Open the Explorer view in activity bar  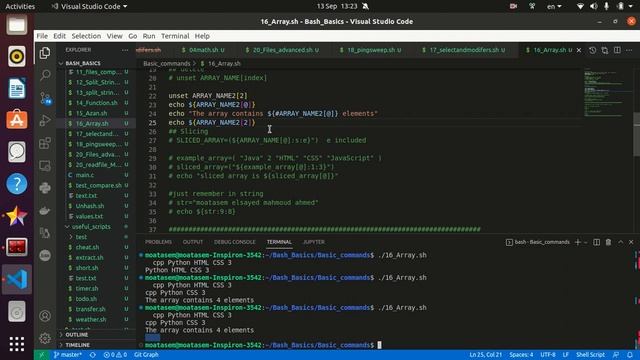pos(45,53)
